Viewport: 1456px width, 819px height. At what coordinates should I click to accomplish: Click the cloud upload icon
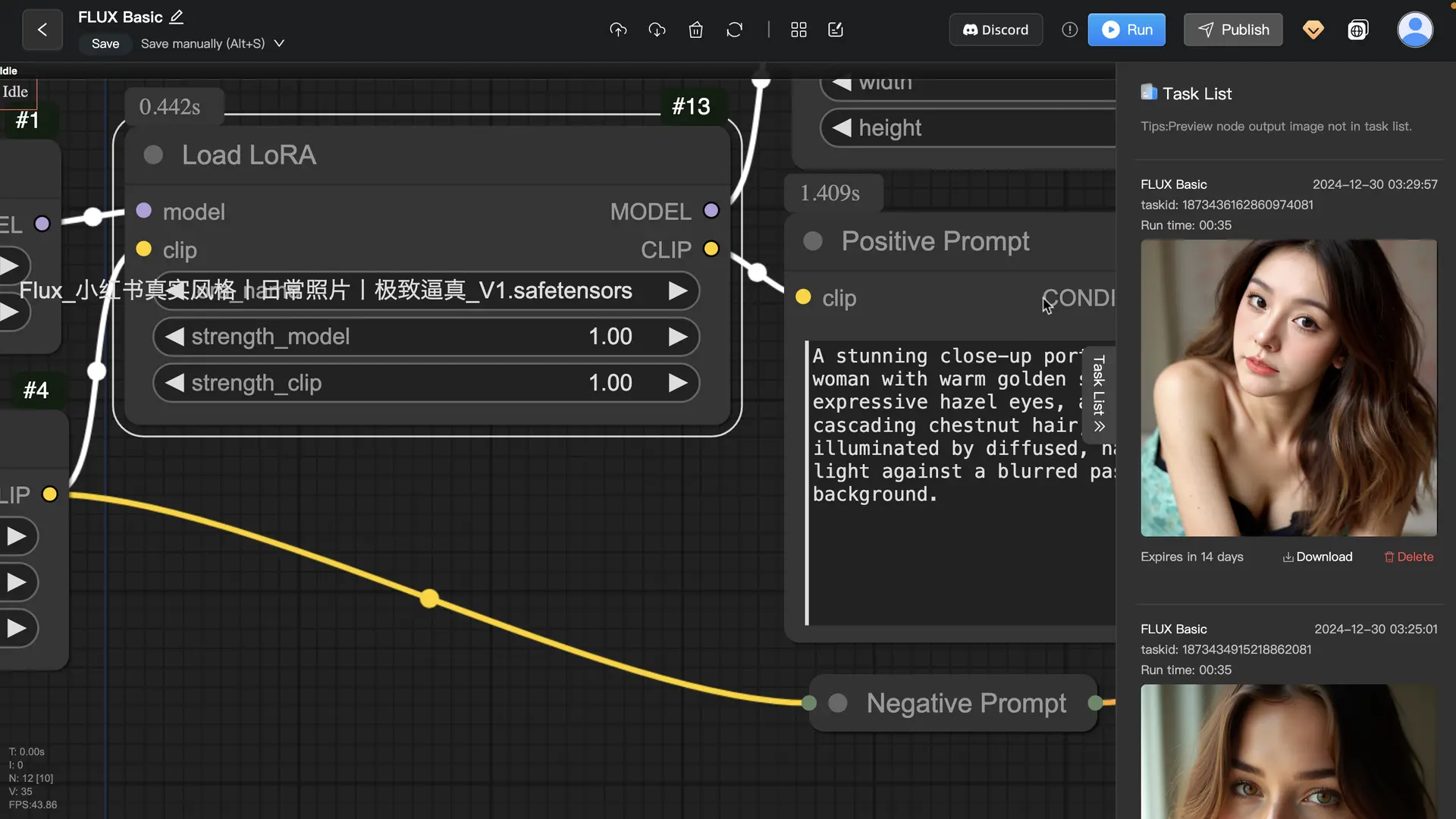click(x=618, y=30)
